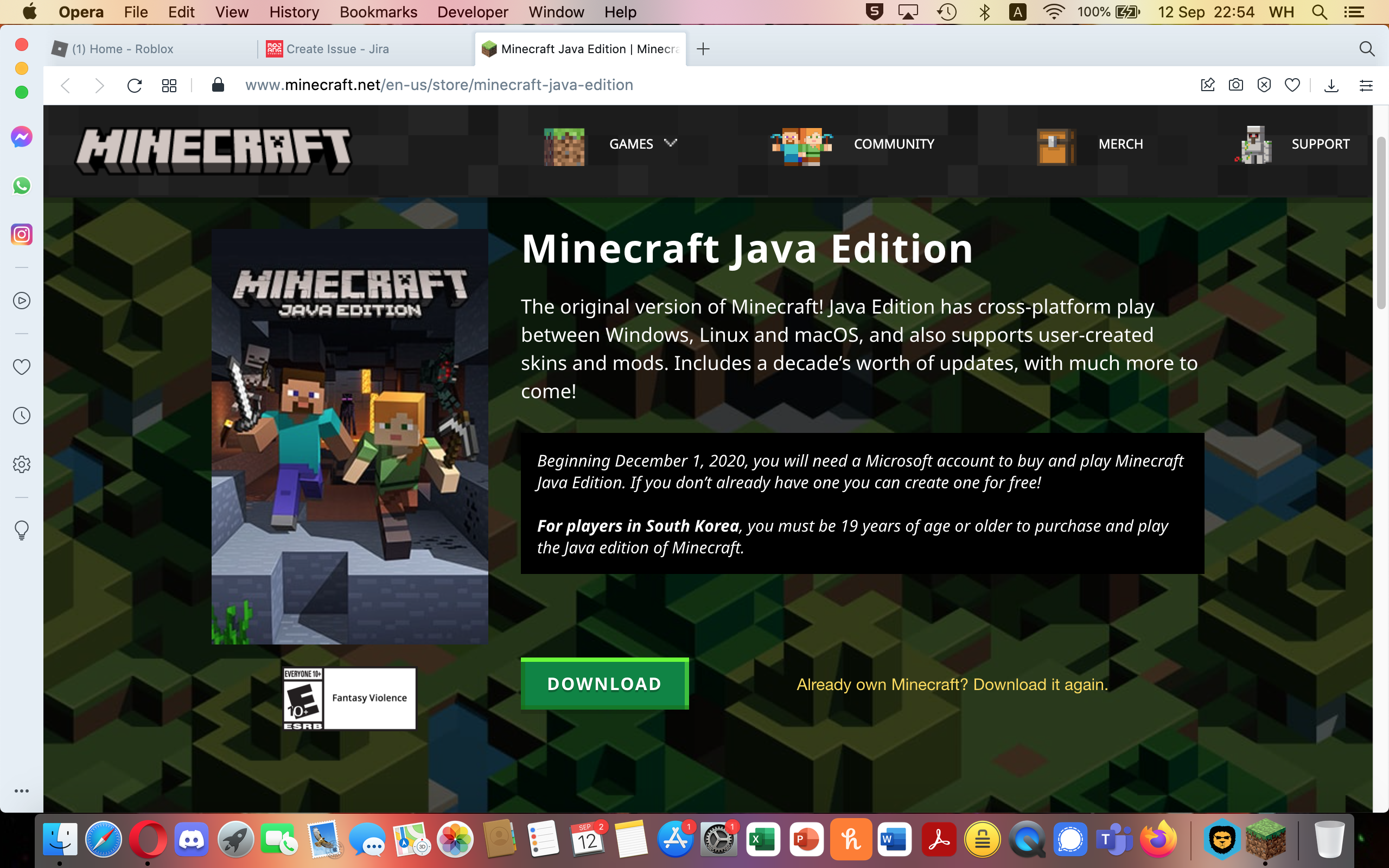Image resolution: width=1389 pixels, height=868 pixels.
Task: Click the green DOWNLOAD button
Action: click(x=604, y=683)
